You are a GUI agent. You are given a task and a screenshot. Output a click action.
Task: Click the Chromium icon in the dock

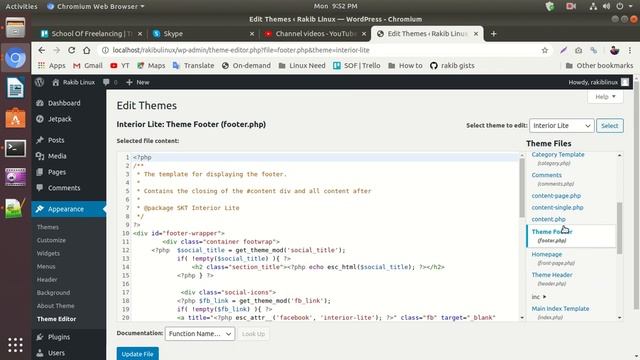(15, 58)
